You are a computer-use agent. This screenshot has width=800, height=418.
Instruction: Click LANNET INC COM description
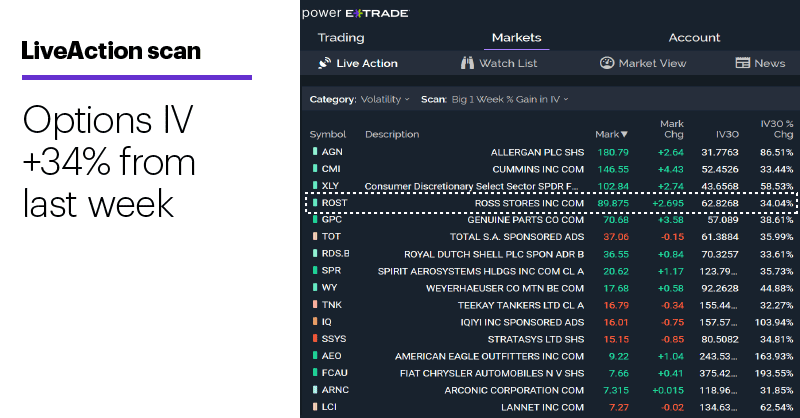click(x=542, y=407)
